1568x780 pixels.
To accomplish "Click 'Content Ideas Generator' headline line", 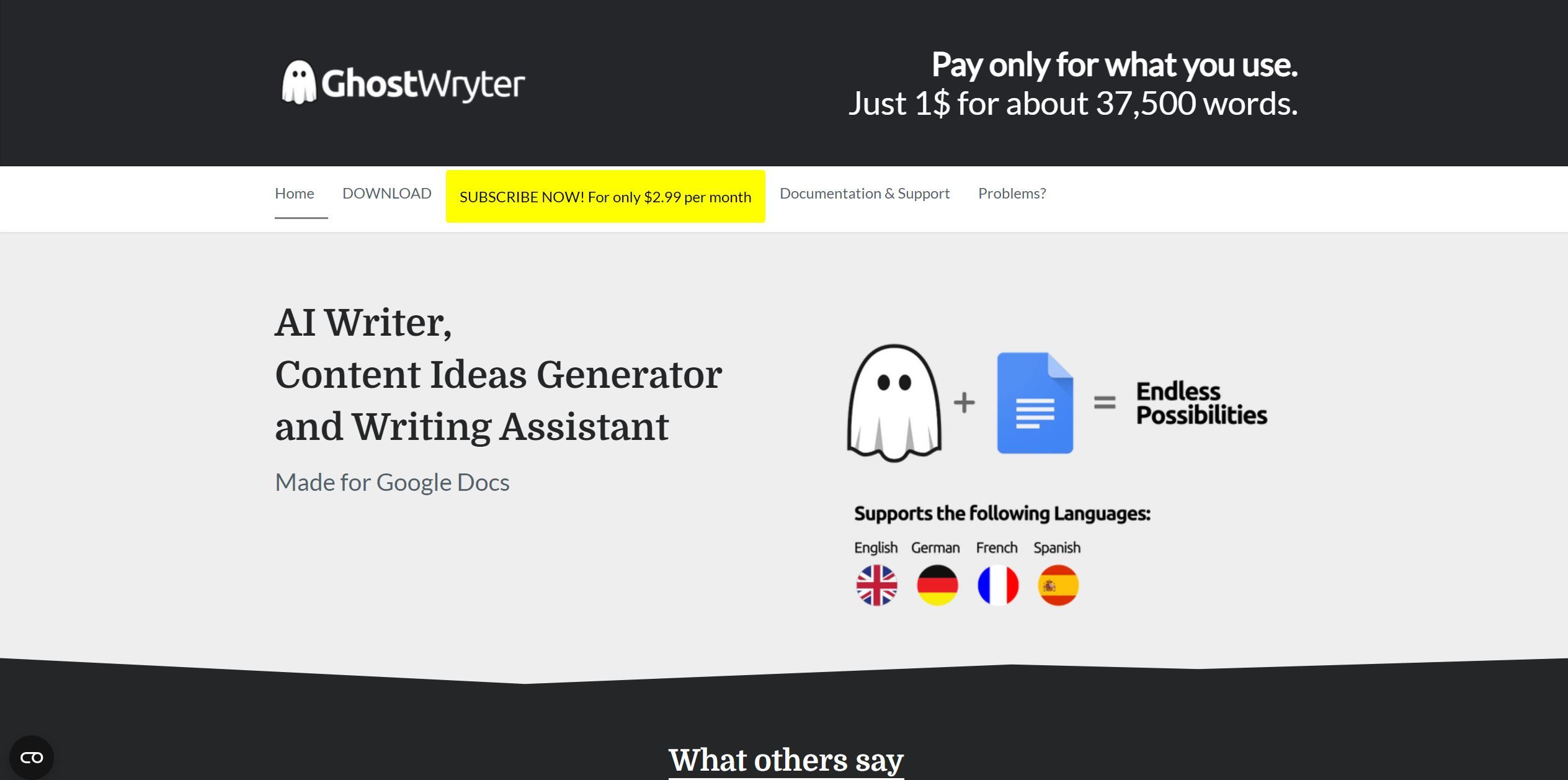I will (499, 375).
